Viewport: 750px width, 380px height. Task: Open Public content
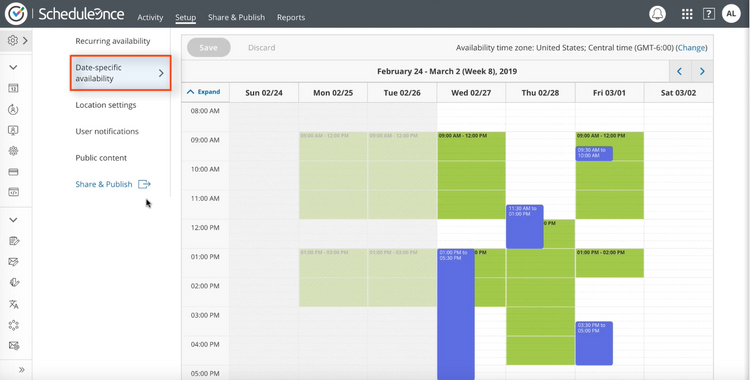pos(101,158)
